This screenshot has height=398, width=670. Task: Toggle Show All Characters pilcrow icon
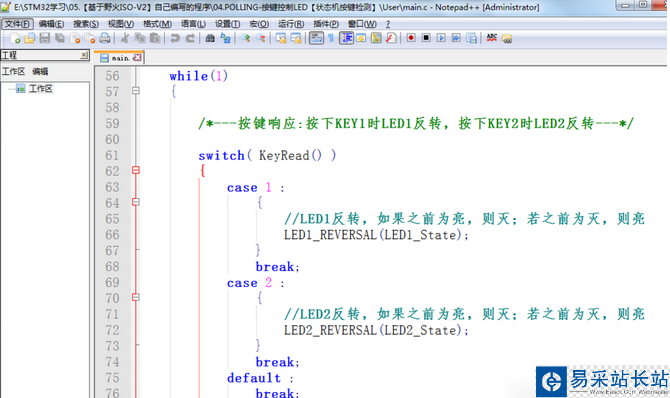tap(331, 38)
